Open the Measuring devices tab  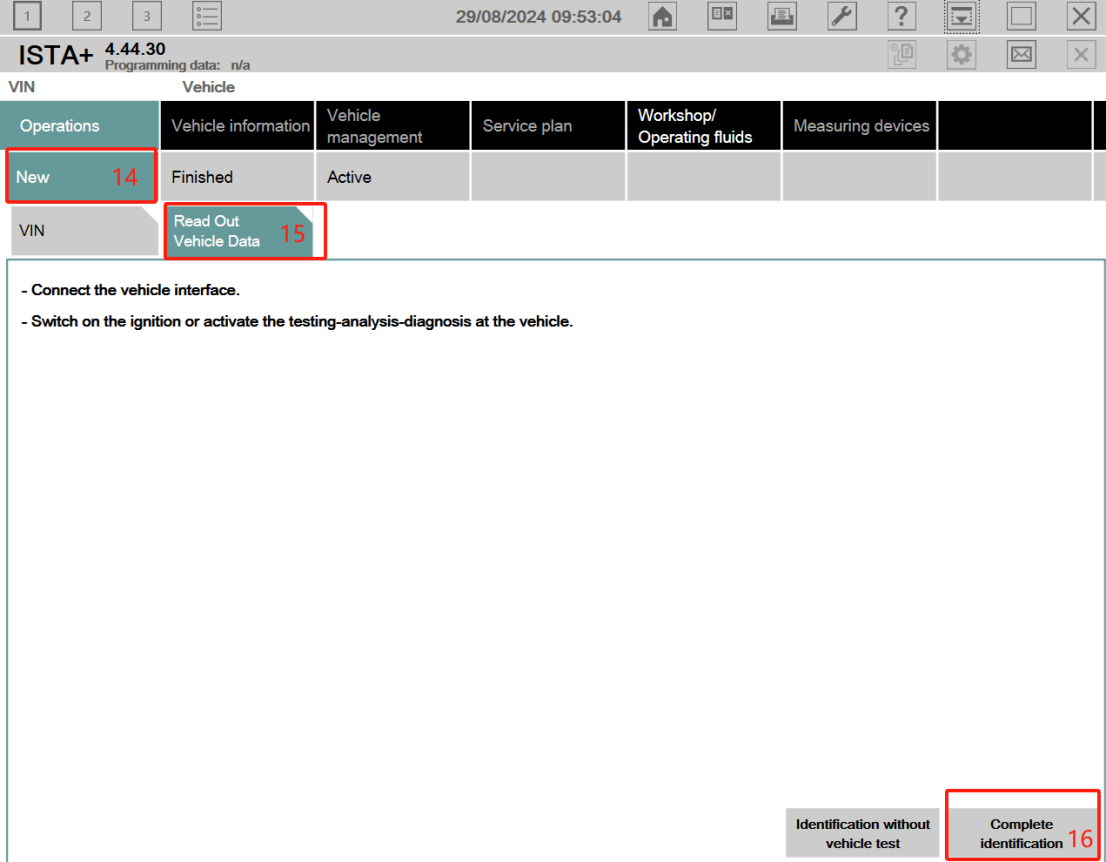(x=860, y=126)
